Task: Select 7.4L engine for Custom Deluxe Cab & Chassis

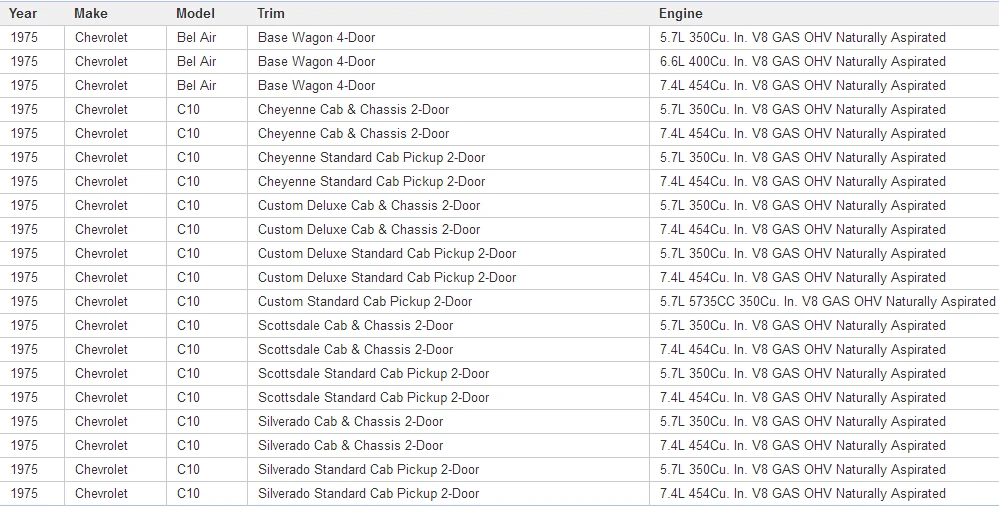Action: click(824, 230)
